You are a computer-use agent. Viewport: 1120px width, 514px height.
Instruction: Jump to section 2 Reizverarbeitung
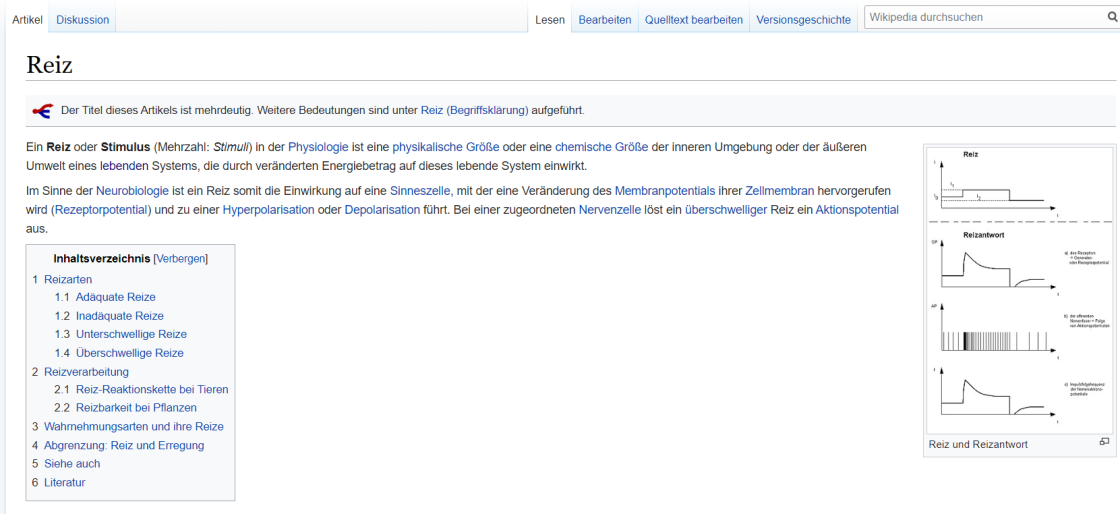pos(86,372)
